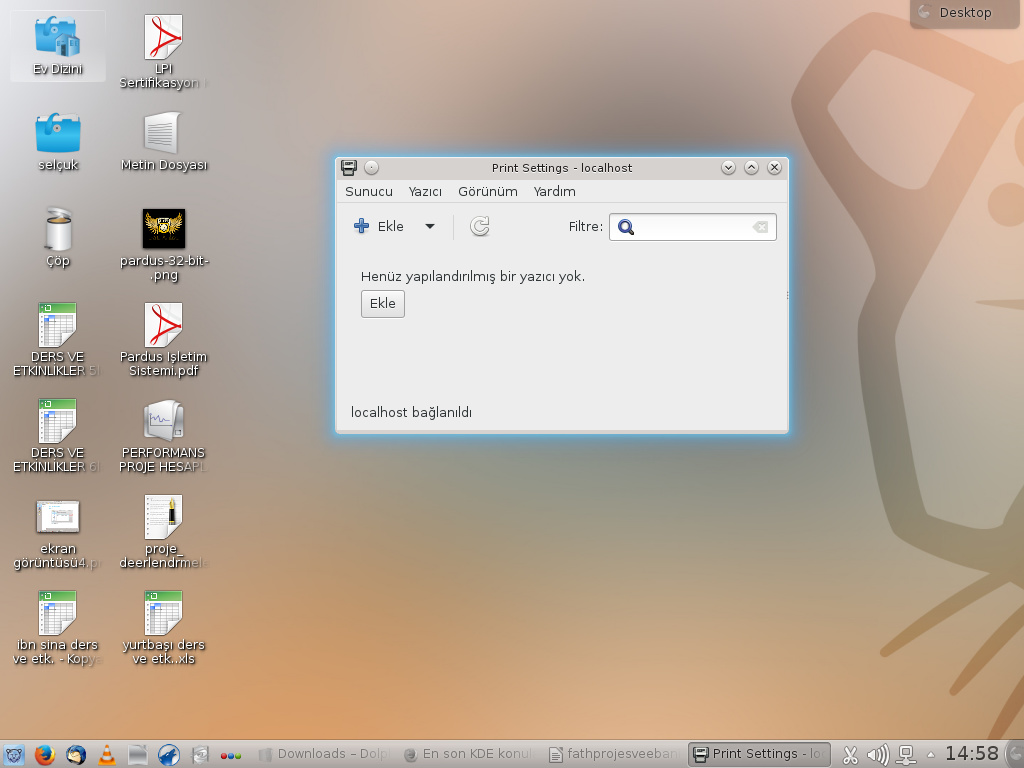Click the refresh icon in the printer toolbar

coord(480,227)
